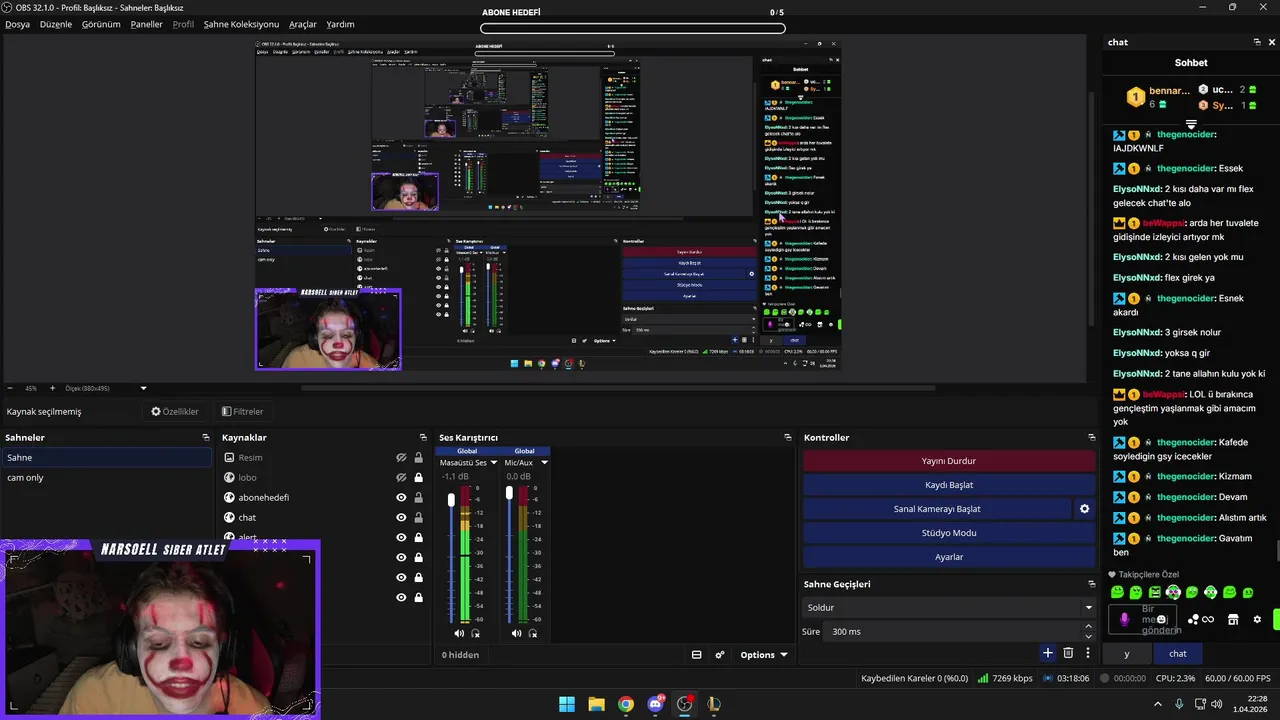Image resolution: width=1280 pixels, height=720 pixels.
Task: Open Windows Start menu
Action: pyautogui.click(x=567, y=704)
